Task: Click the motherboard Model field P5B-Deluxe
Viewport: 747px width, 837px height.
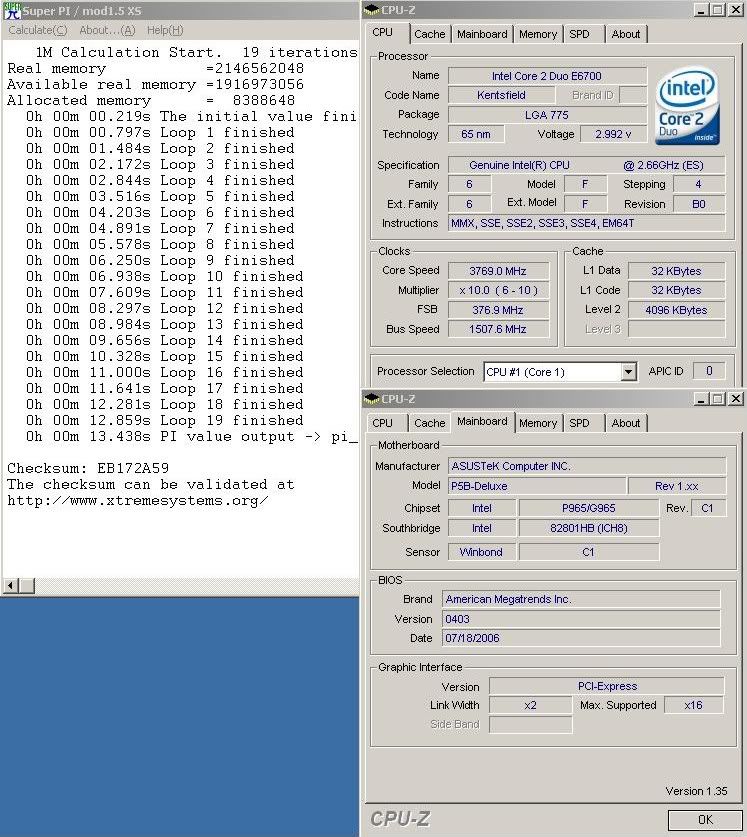Action: [537, 486]
